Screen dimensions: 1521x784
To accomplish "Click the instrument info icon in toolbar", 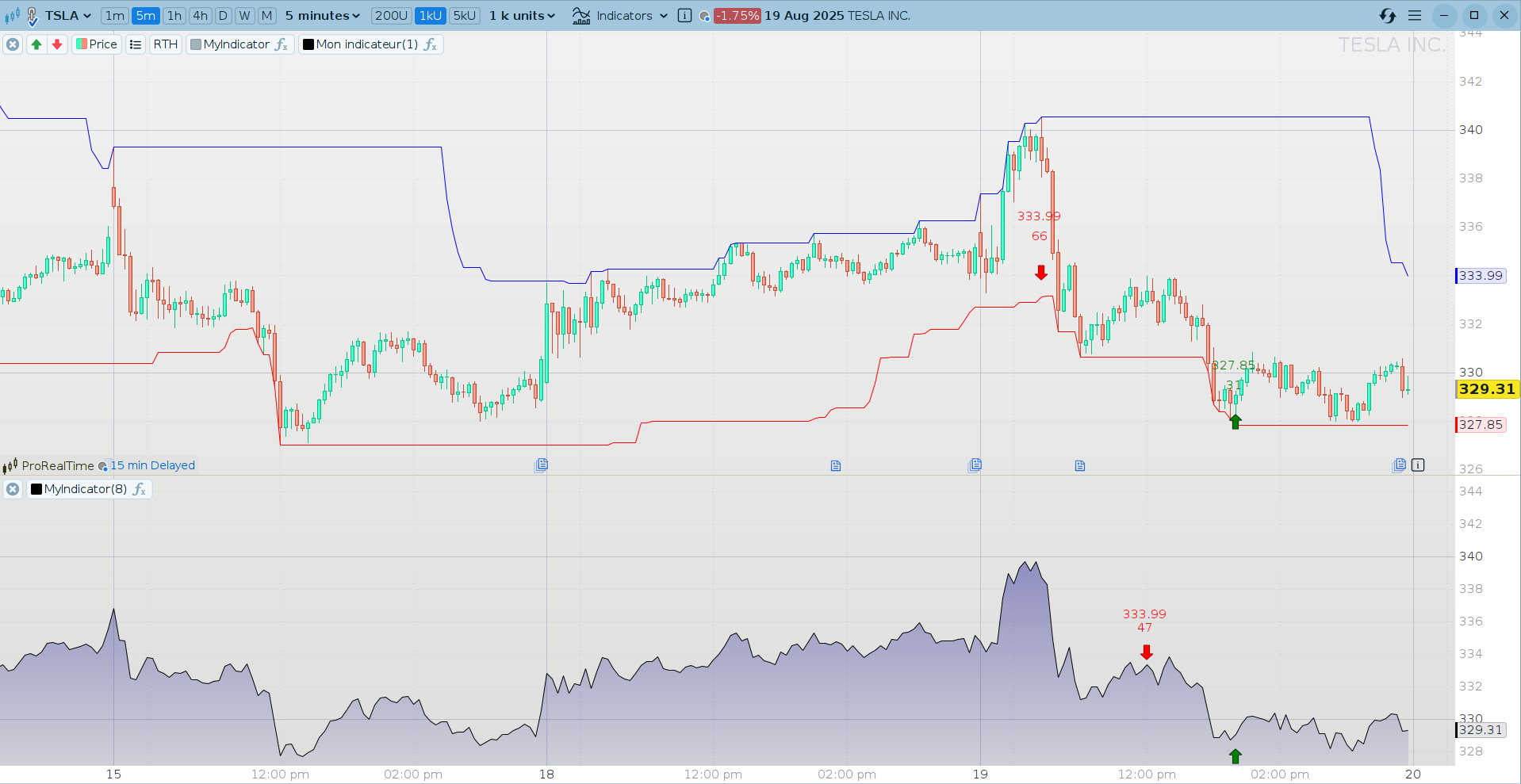I will pos(685,16).
